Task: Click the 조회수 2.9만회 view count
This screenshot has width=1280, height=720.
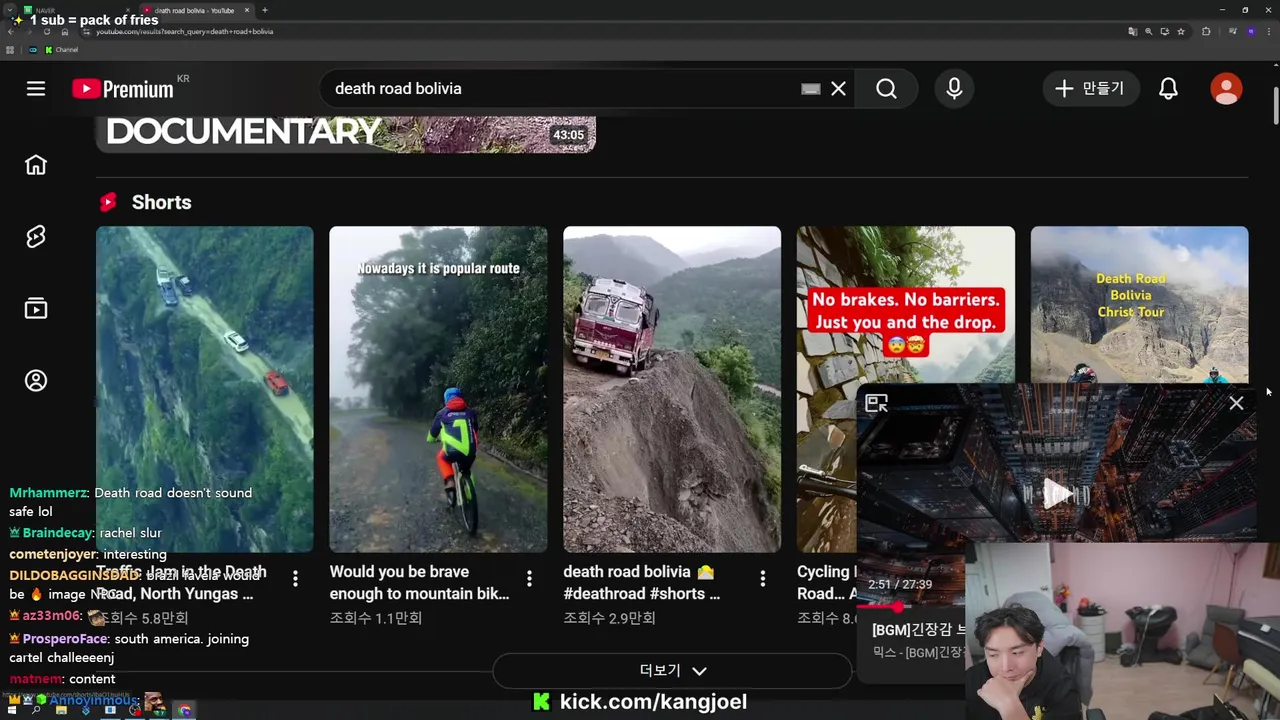Action: click(x=609, y=618)
